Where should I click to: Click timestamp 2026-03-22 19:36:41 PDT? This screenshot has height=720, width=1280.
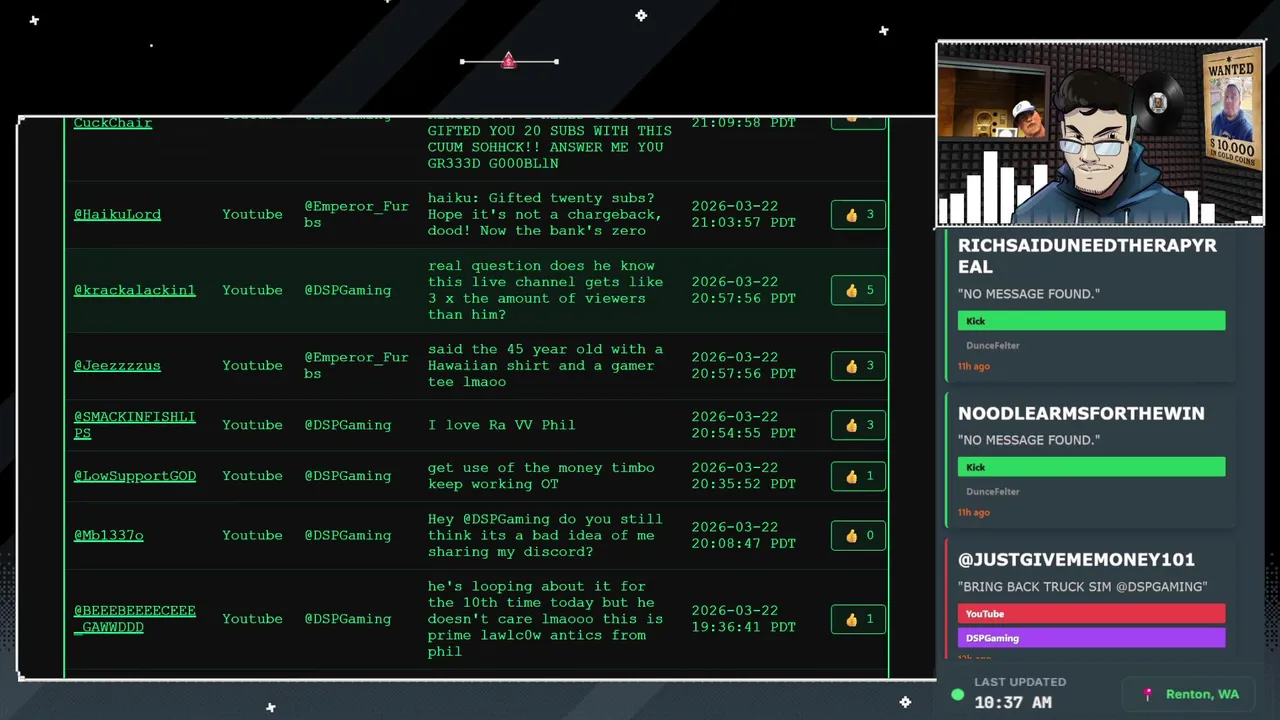743,619
